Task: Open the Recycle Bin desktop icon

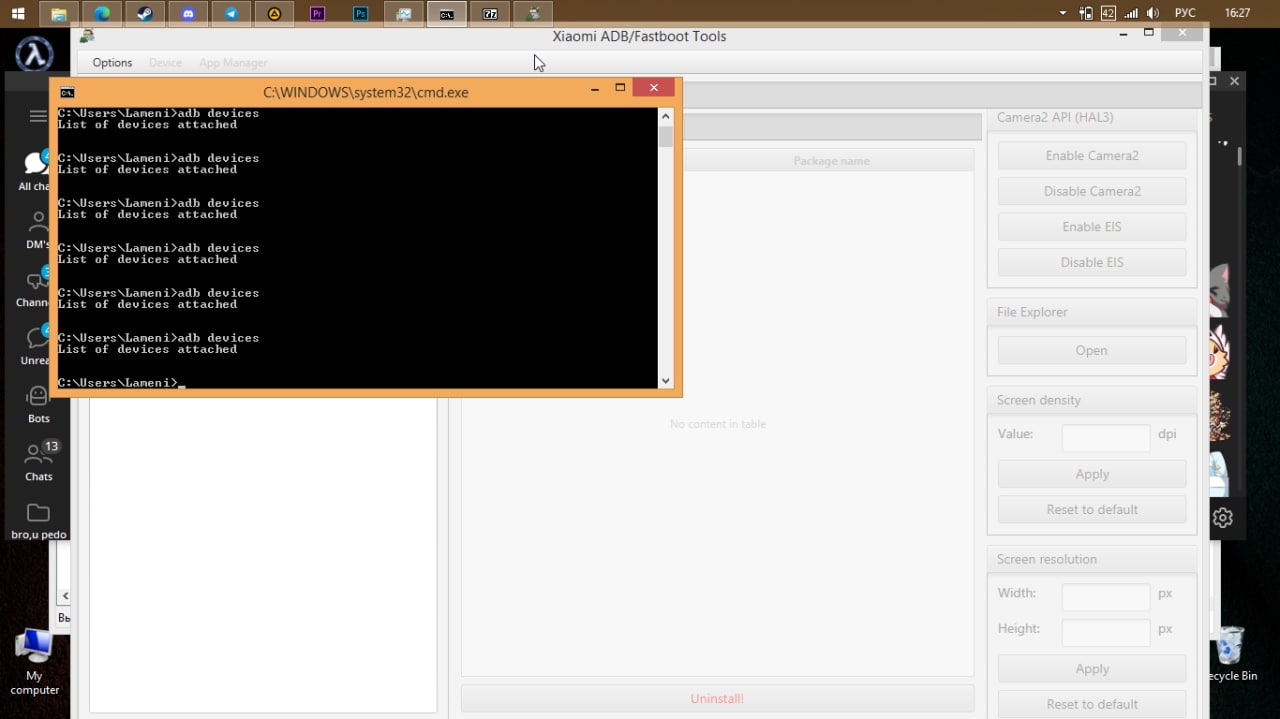Action: pyautogui.click(x=1232, y=654)
